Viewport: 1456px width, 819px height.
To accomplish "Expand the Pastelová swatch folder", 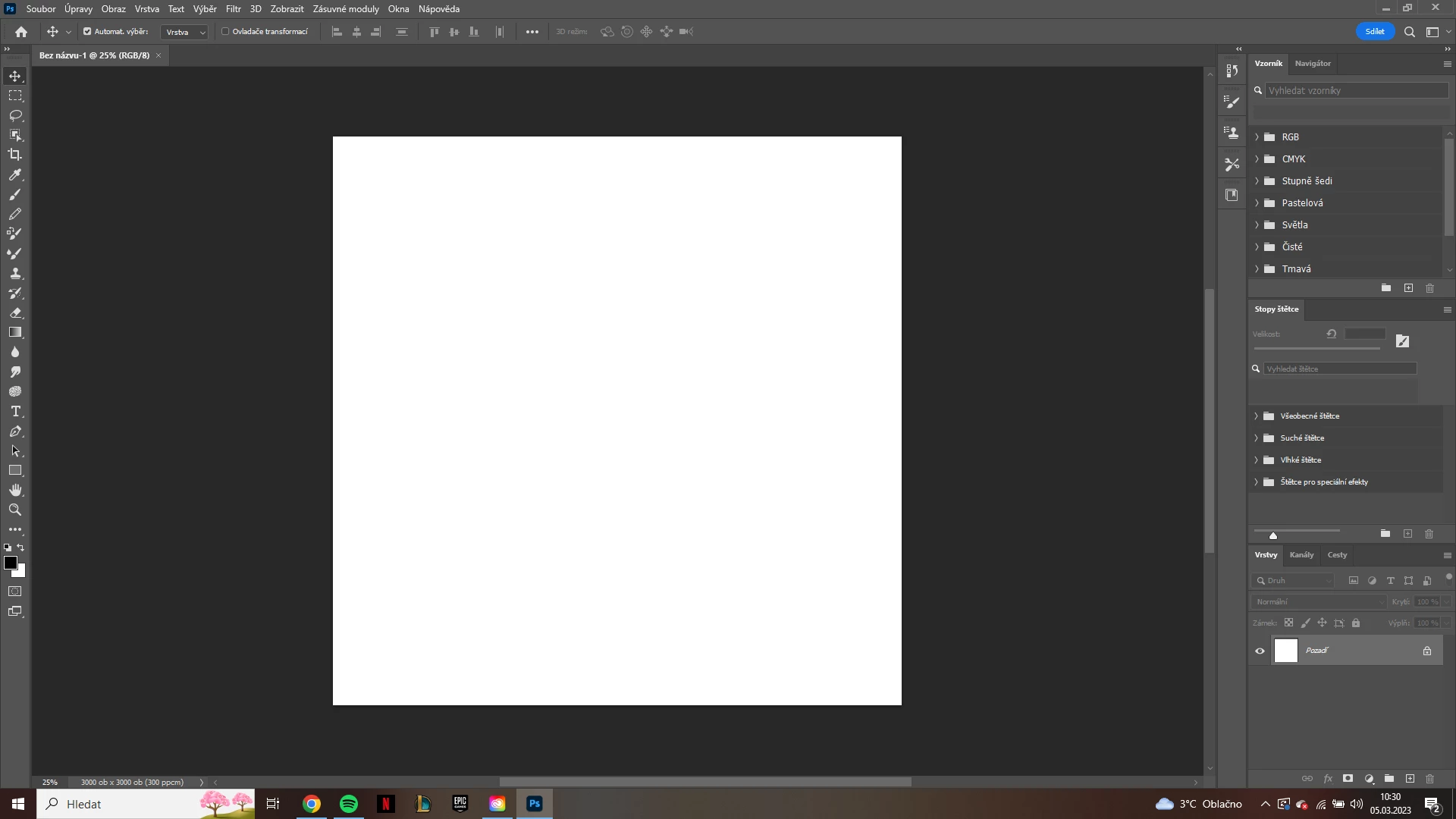I will [x=1257, y=203].
